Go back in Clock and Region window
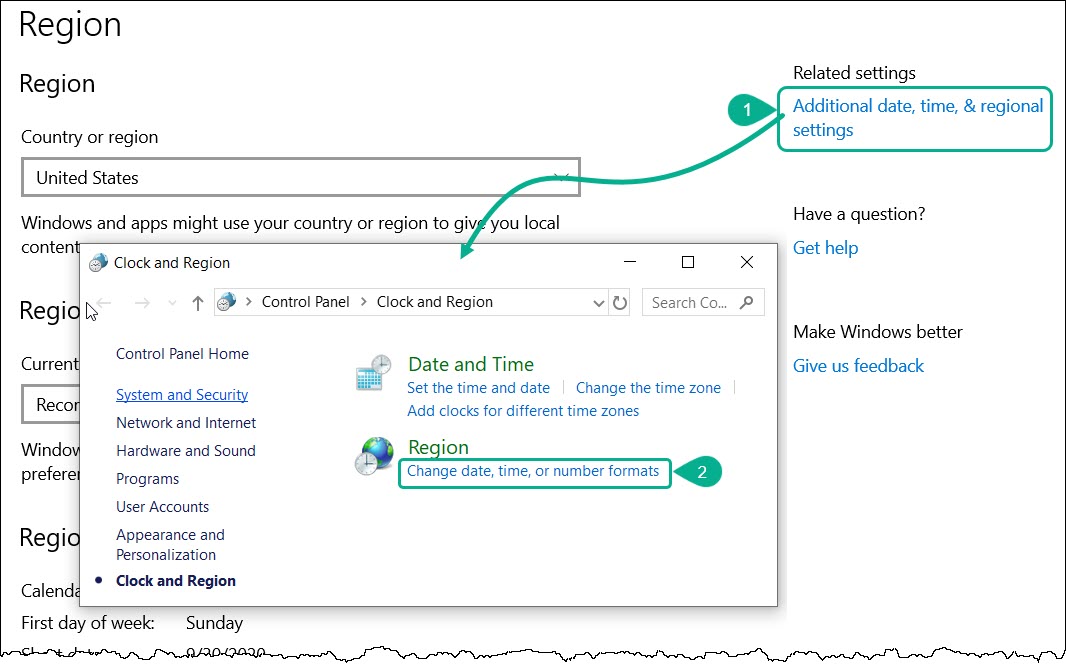 [x=103, y=303]
